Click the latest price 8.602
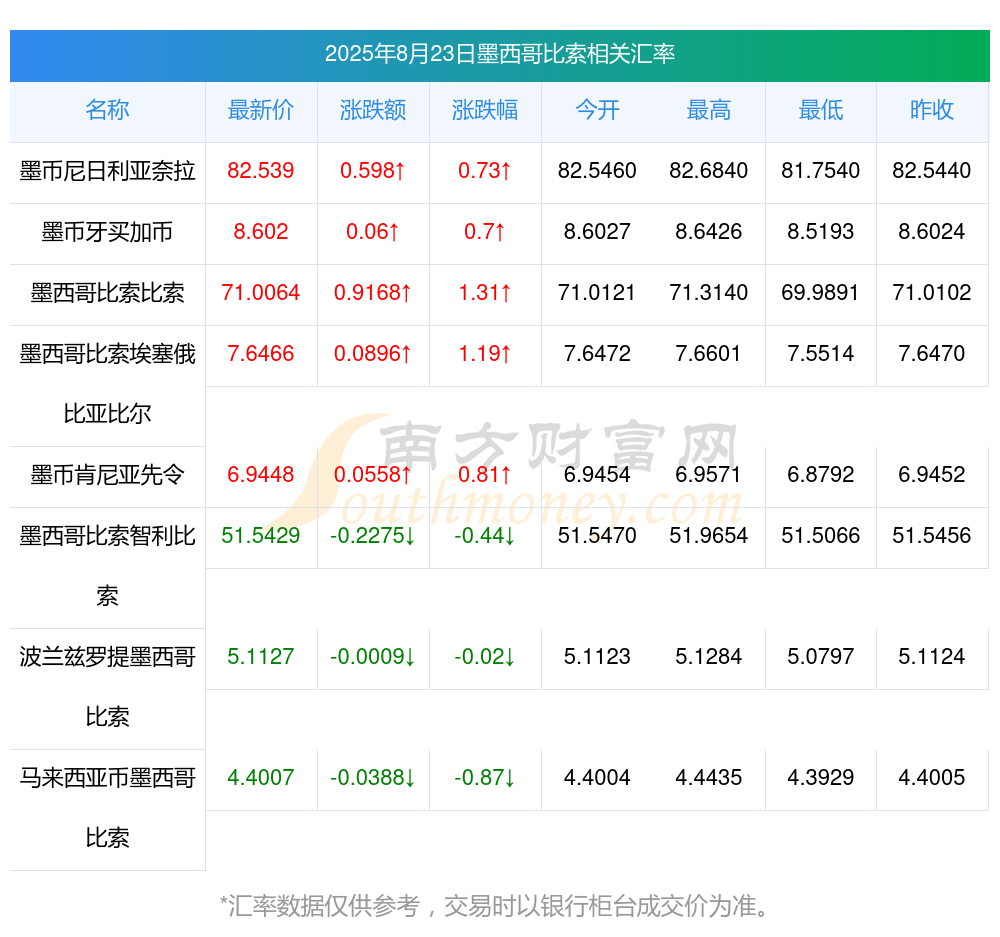Image resolution: width=1000 pixels, height=937 pixels. pyautogui.click(x=261, y=232)
